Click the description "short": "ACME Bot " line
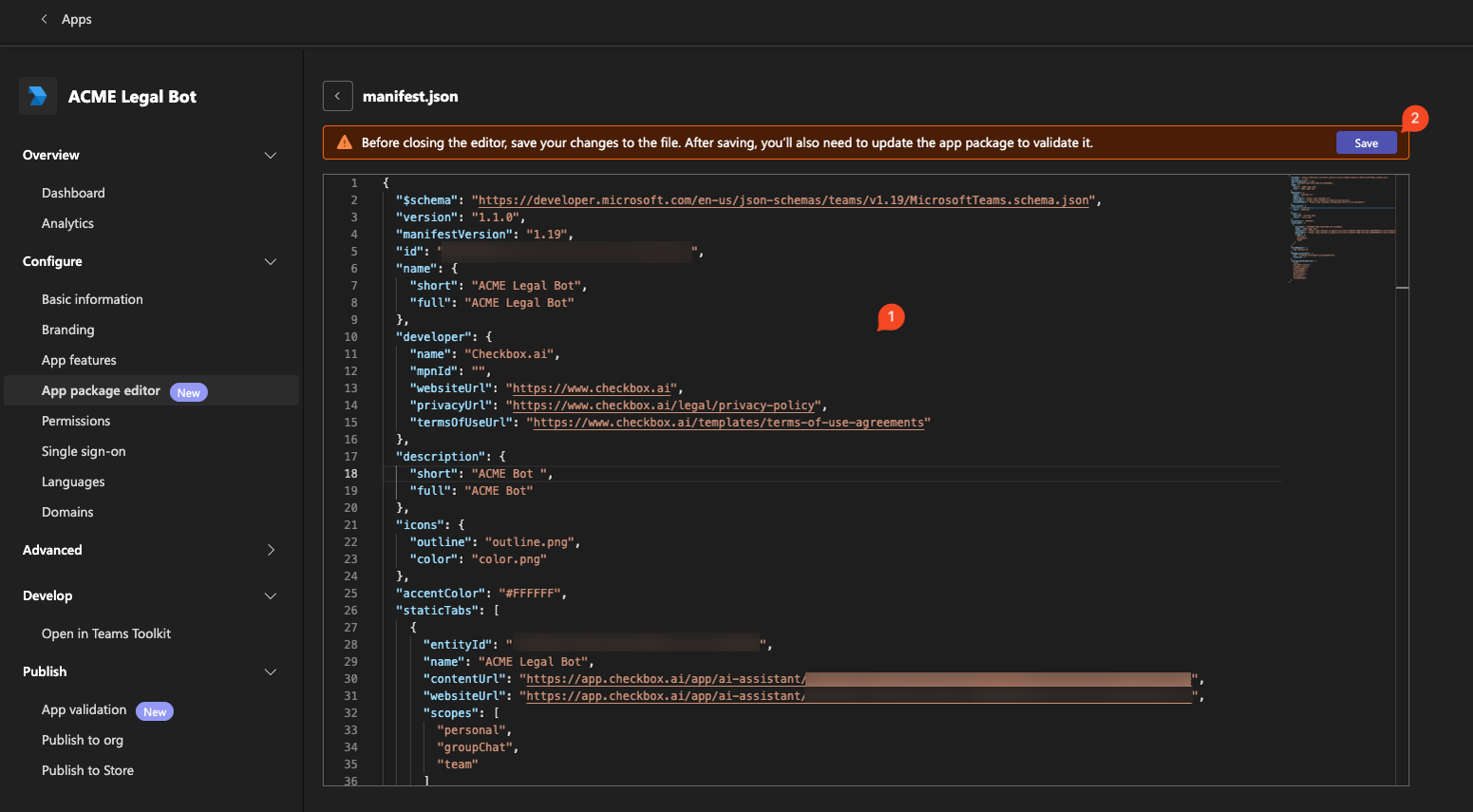Screen dimensions: 1473x812 (x=481, y=474)
